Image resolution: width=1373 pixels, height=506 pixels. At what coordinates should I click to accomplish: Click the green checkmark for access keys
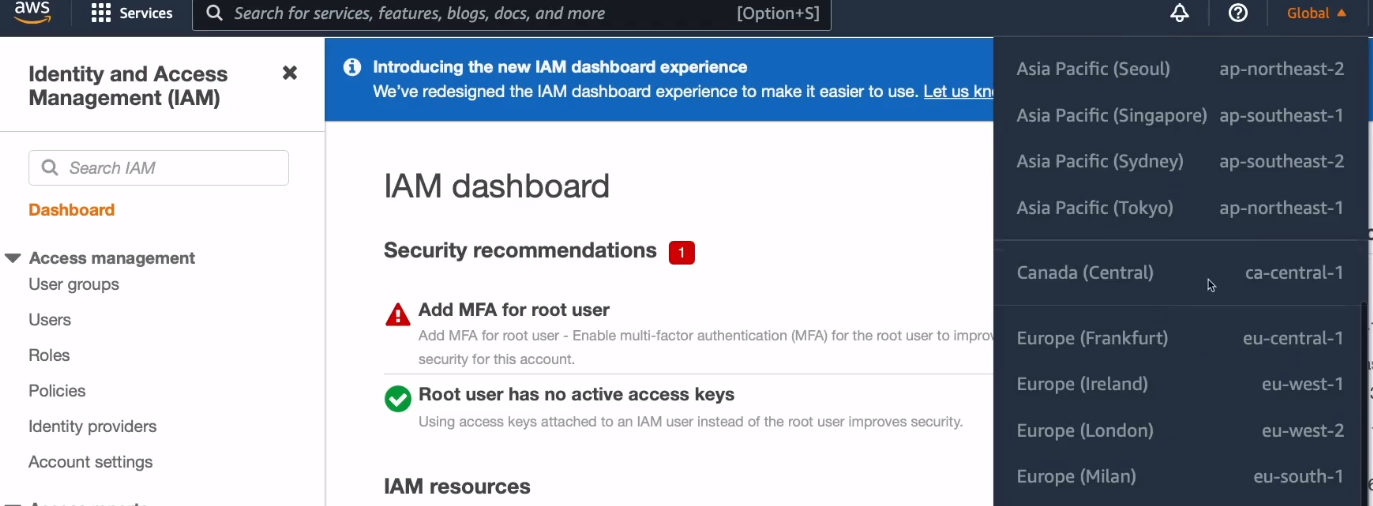pyautogui.click(x=398, y=399)
